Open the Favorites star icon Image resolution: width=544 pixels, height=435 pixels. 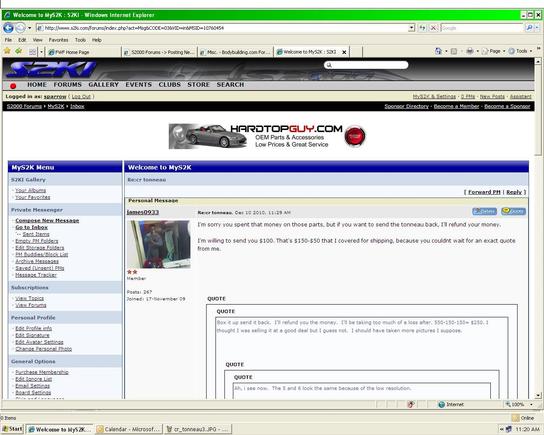pyautogui.click(x=7, y=51)
